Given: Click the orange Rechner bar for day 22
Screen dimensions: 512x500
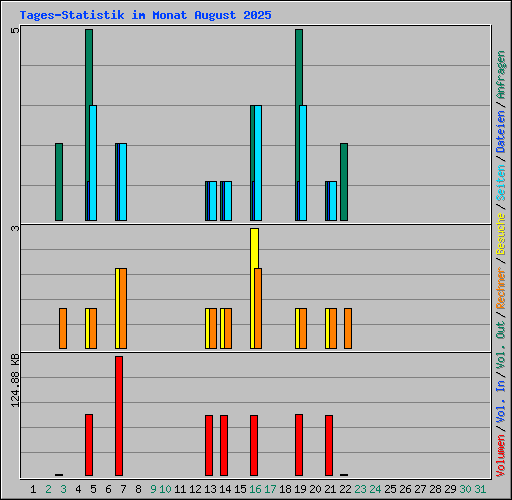Looking at the screenshot, I should (348, 328).
